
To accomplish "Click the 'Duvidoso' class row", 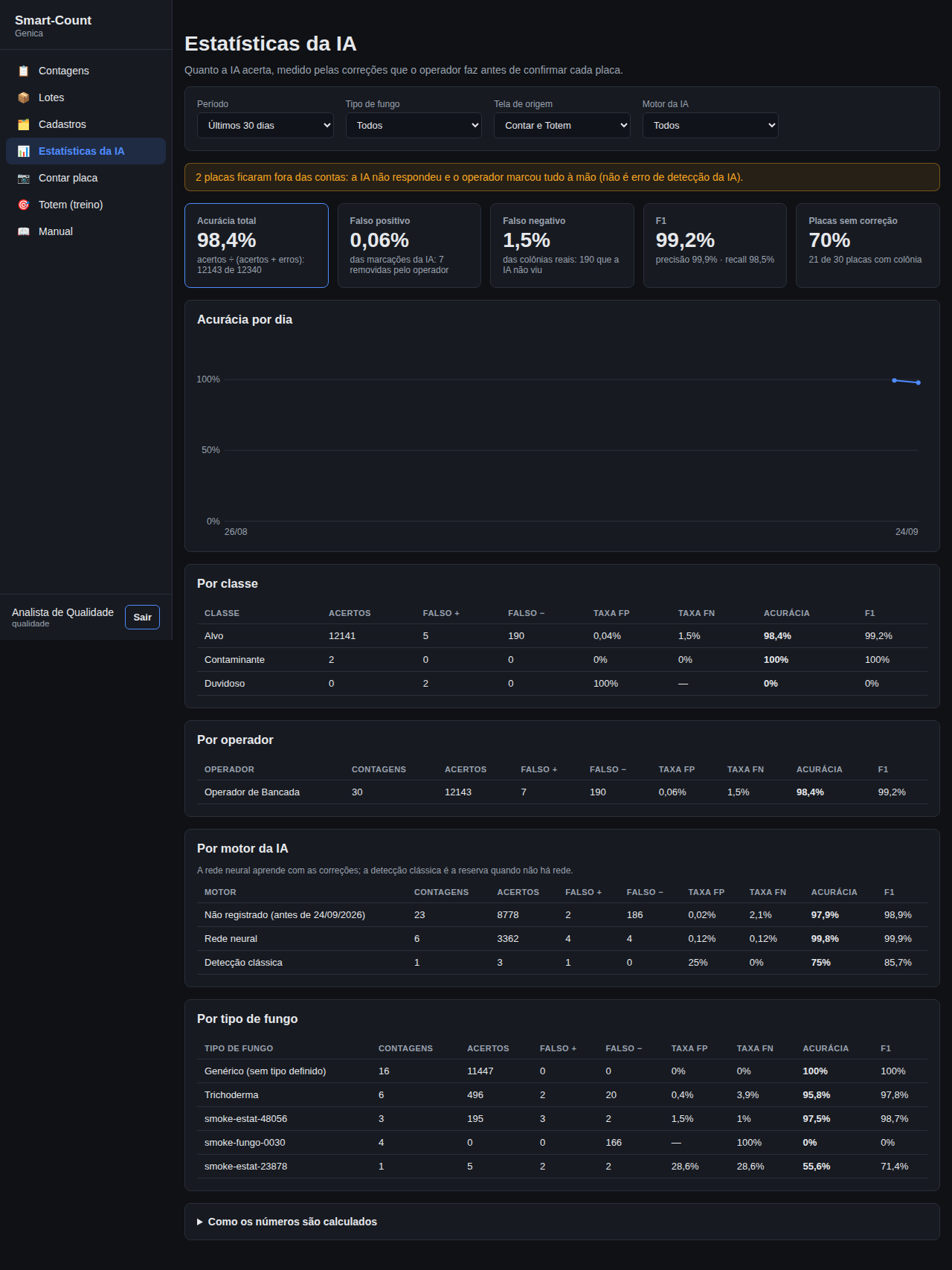I will pos(562,684).
